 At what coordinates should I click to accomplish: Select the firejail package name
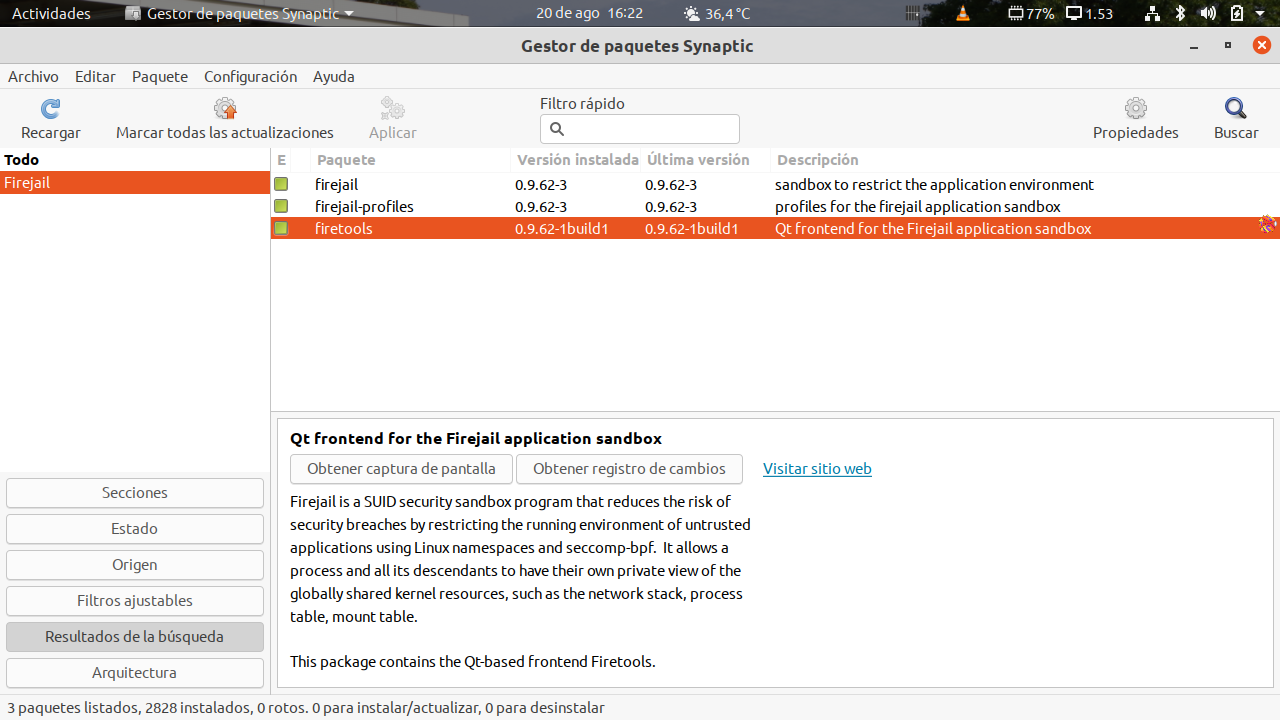[336, 185]
